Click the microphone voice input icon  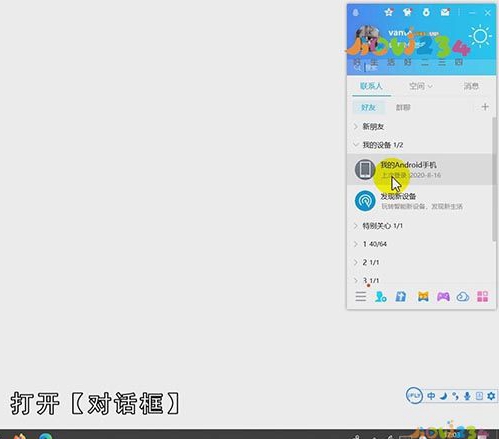click(x=467, y=396)
